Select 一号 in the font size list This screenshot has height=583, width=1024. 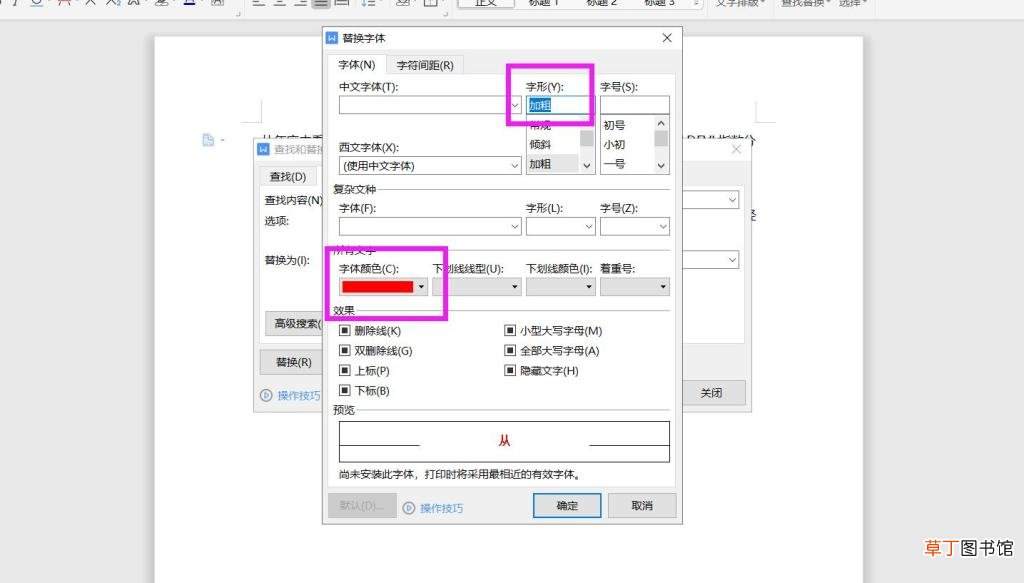tap(614, 164)
